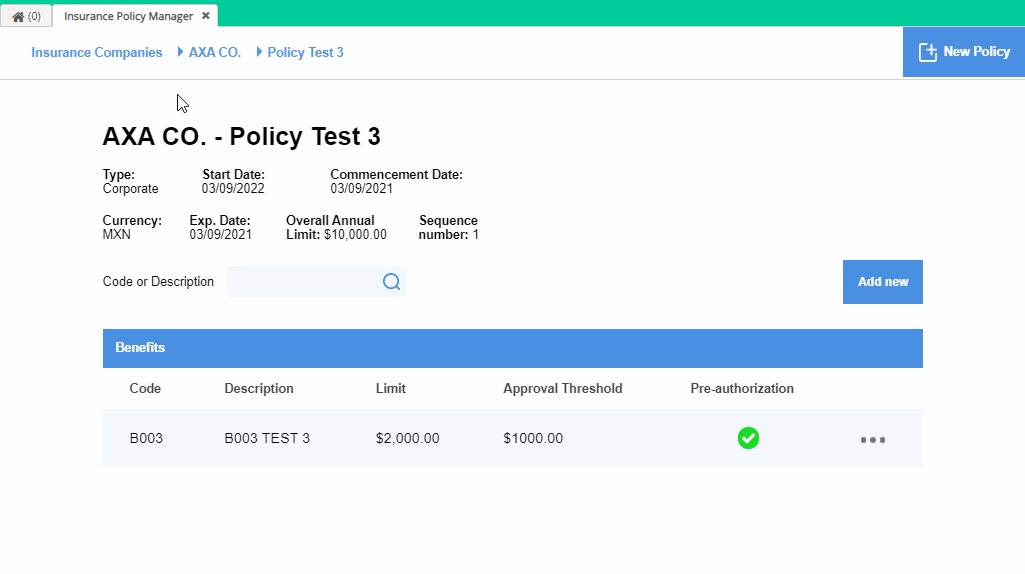Click the Approval Threshold column header
This screenshot has height=574, width=1025.
click(x=563, y=388)
